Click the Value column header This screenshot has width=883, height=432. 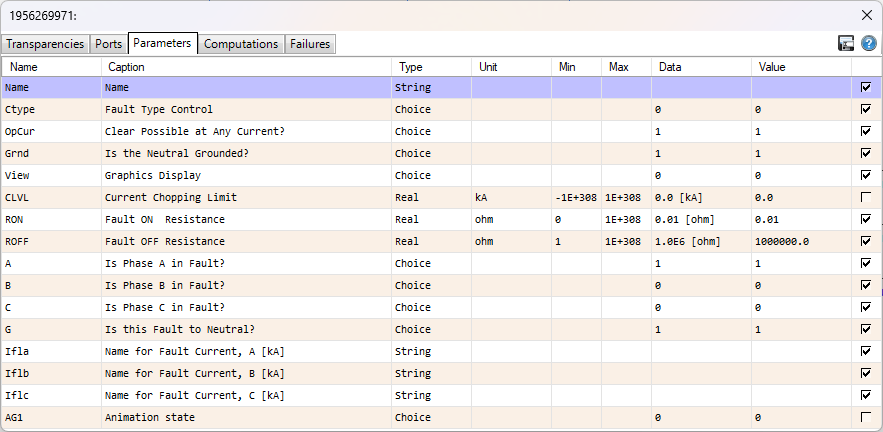tap(801, 67)
